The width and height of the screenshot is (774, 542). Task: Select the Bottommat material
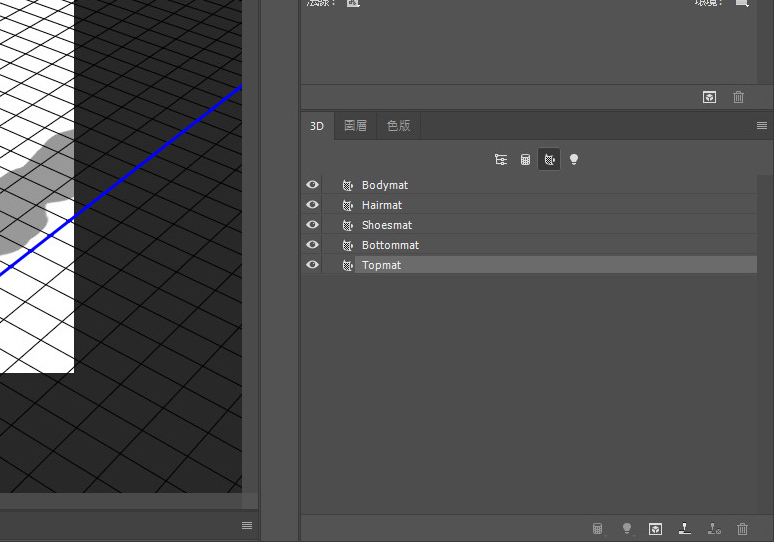coord(390,245)
